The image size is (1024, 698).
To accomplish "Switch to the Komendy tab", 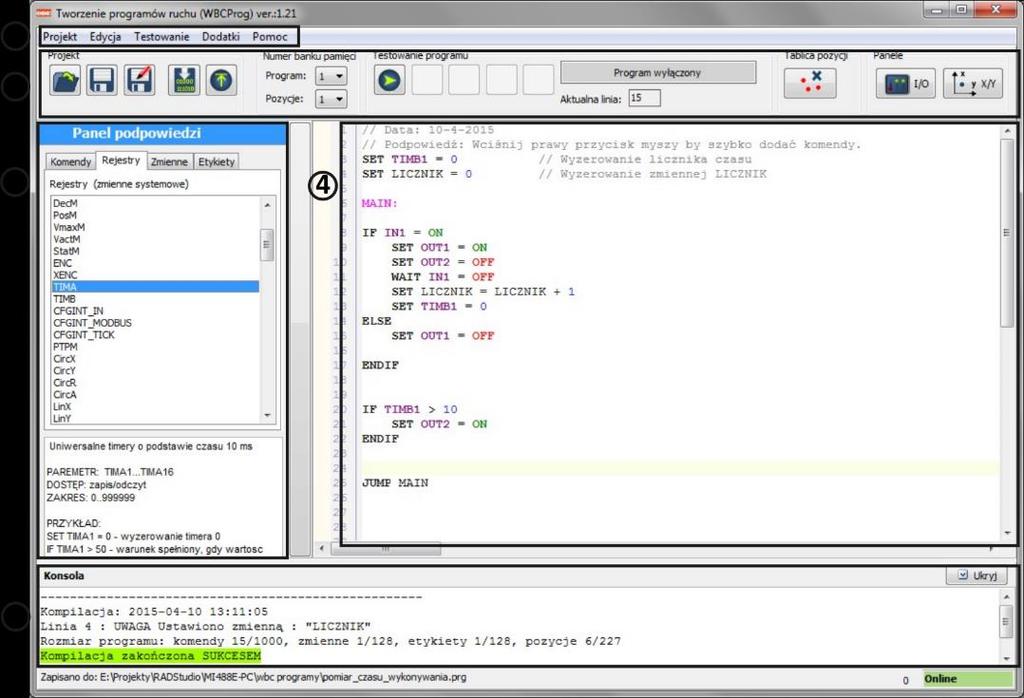I will pyautogui.click(x=71, y=161).
